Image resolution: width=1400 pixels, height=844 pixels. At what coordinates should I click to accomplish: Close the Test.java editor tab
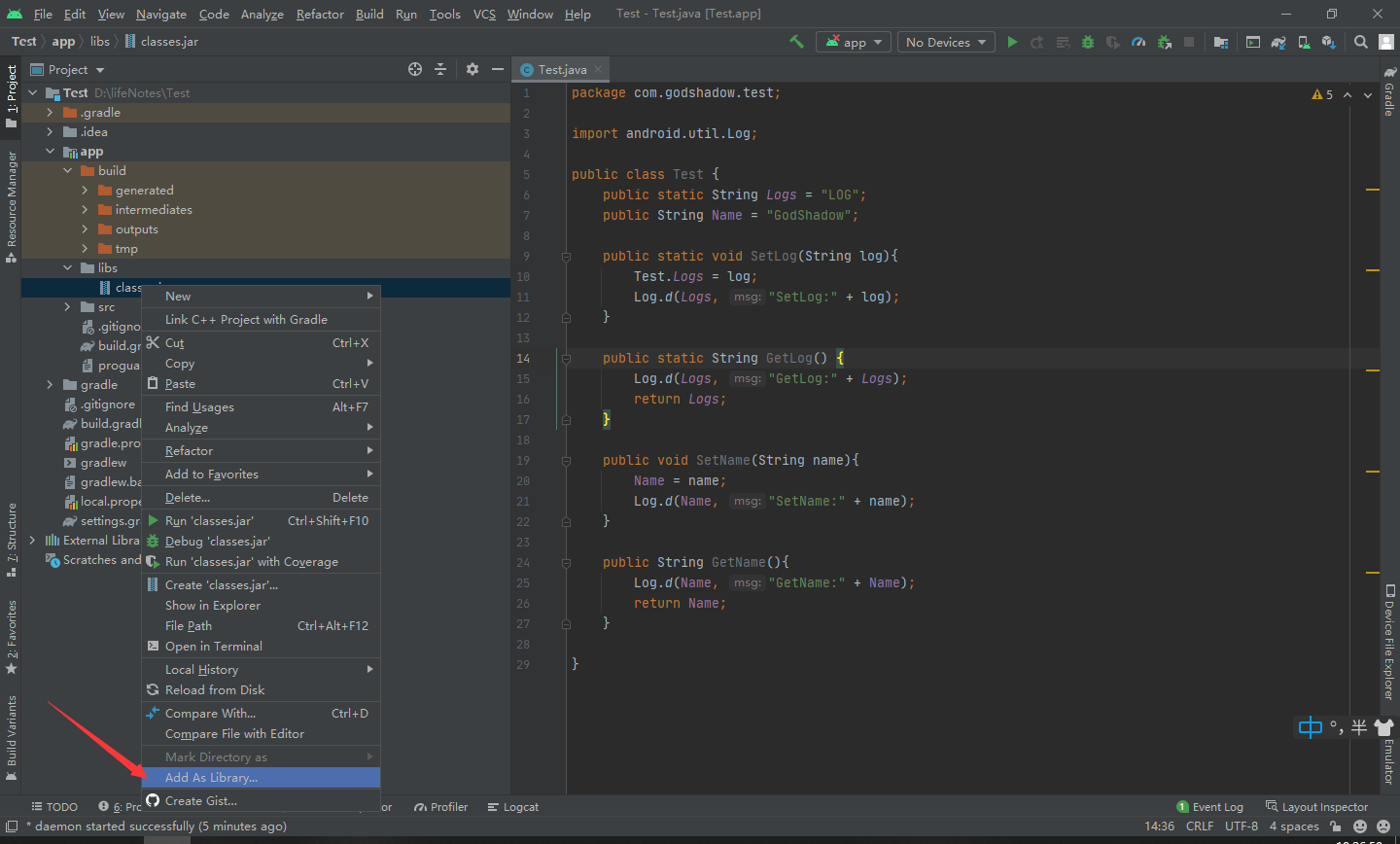(598, 69)
